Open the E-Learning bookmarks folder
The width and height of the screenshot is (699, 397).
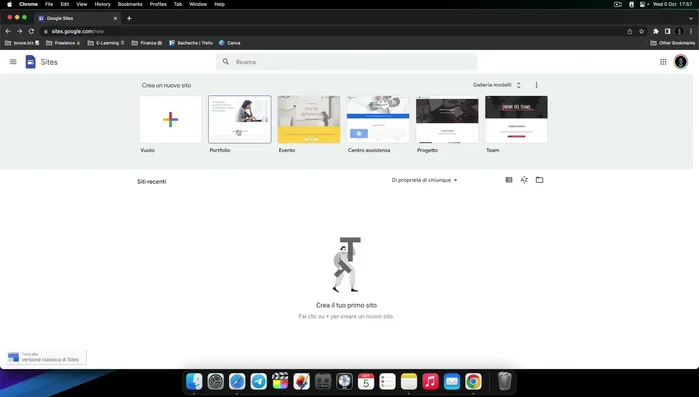pos(106,43)
